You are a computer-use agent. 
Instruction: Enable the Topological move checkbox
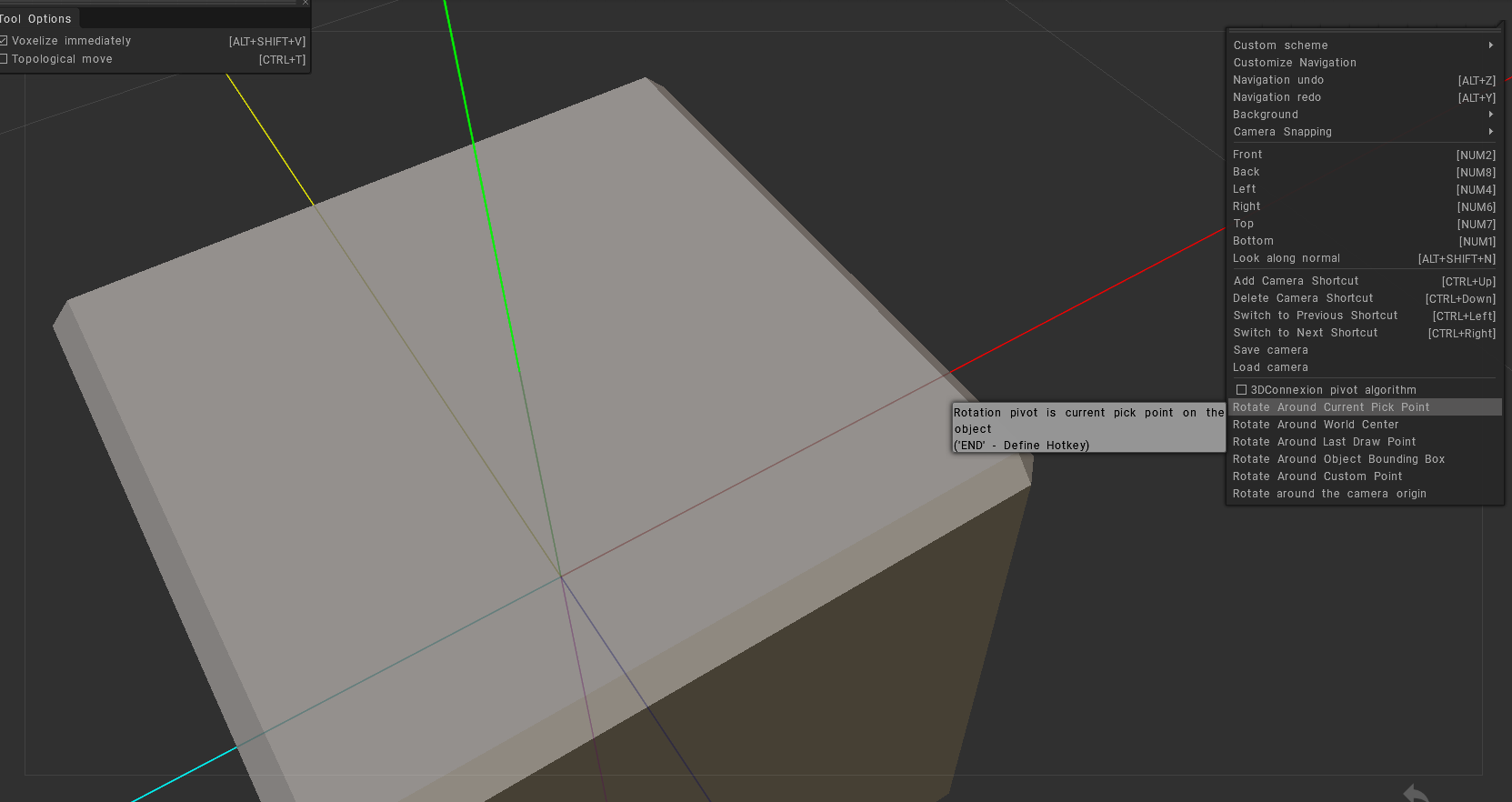point(5,59)
